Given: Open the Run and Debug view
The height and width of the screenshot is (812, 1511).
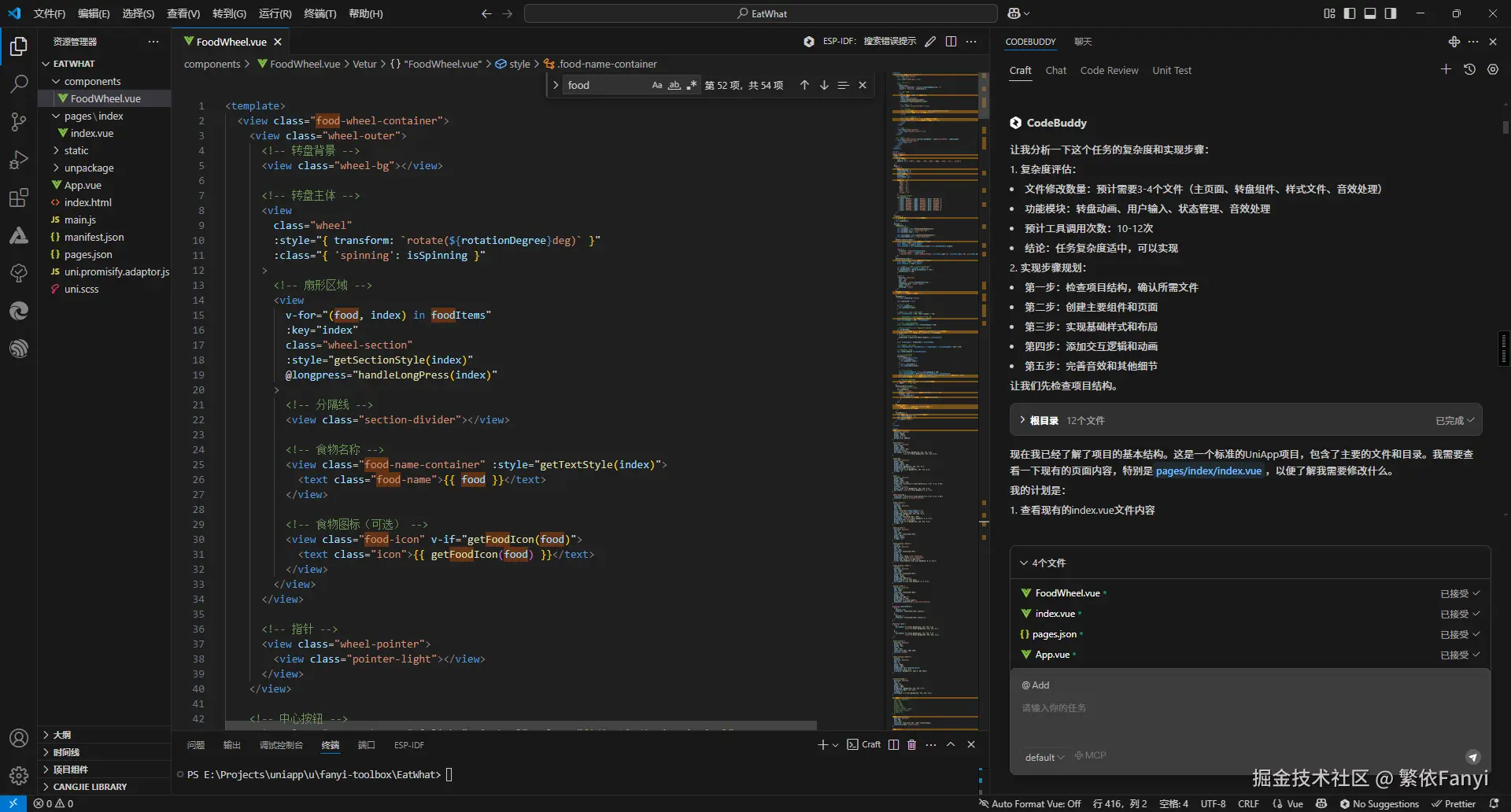Looking at the screenshot, I should point(19,160).
